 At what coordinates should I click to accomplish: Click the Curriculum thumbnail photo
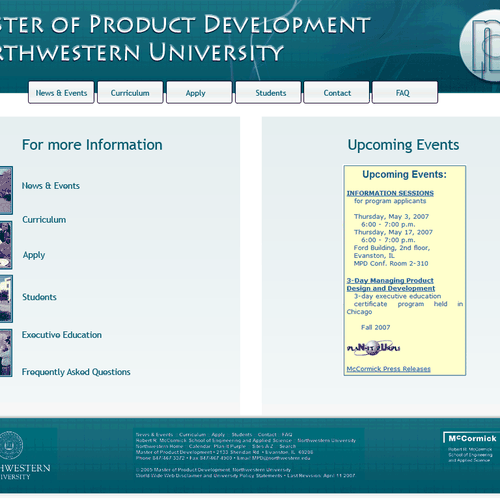point(6,245)
